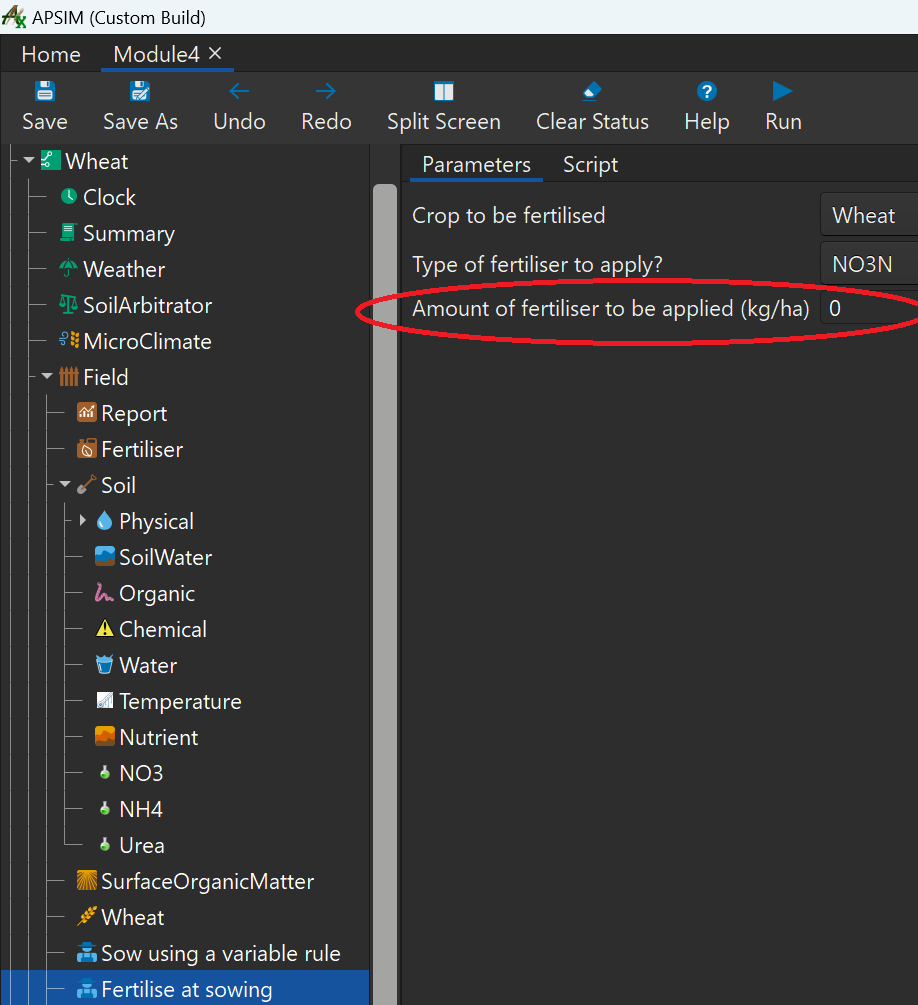Click the NH4 flask icon
Image resolution: width=918 pixels, height=1005 pixels.
[x=105, y=808]
